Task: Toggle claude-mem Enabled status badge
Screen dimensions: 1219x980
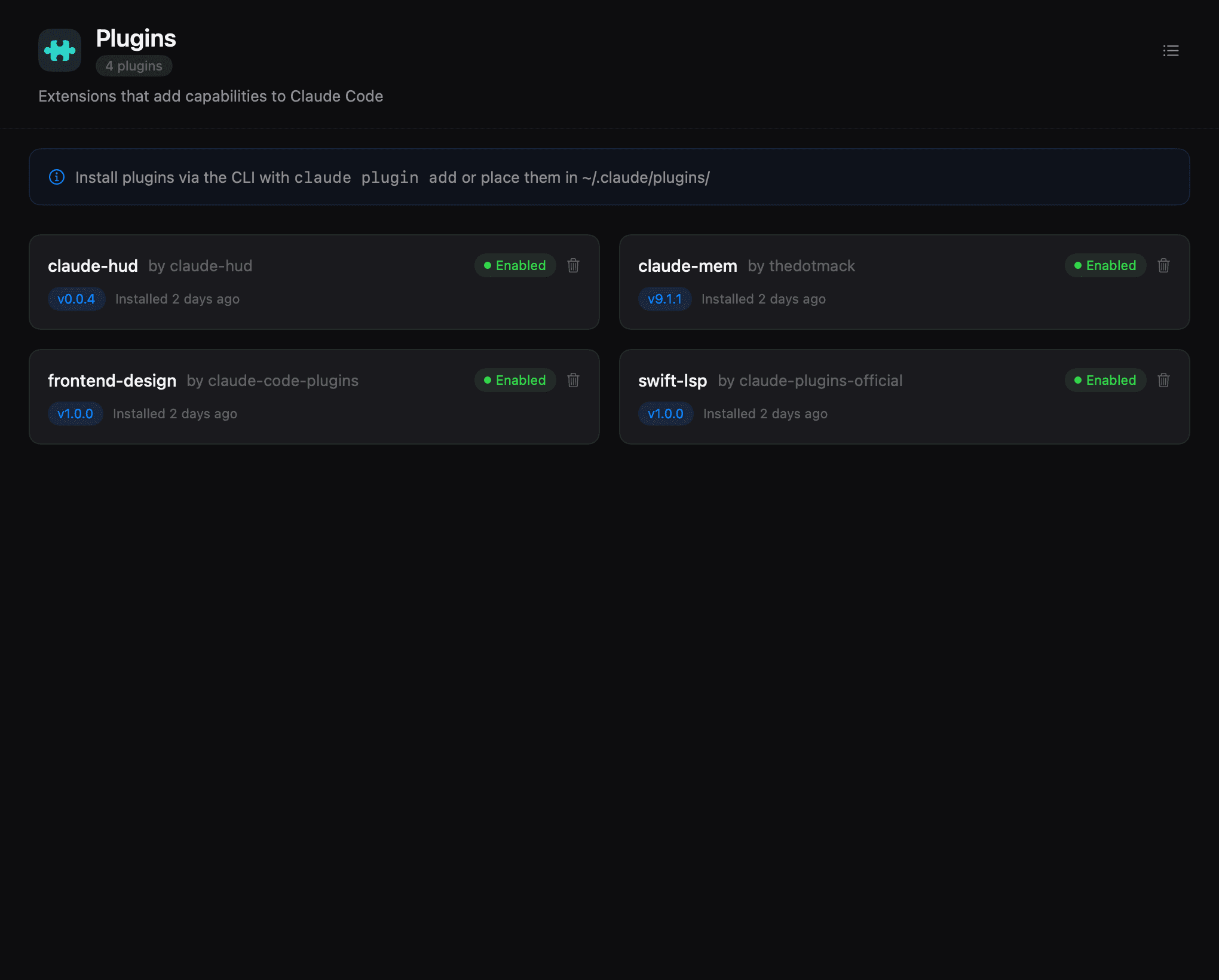Action: tap(1105, 265)
